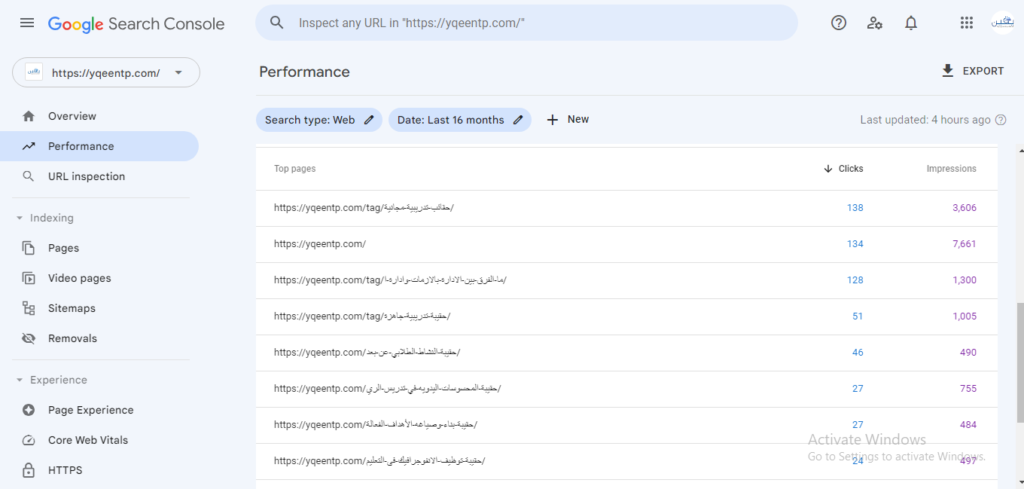1024x489 pixels.
Task: Click the 1,005 impressions value
Action: coord(964,316)
